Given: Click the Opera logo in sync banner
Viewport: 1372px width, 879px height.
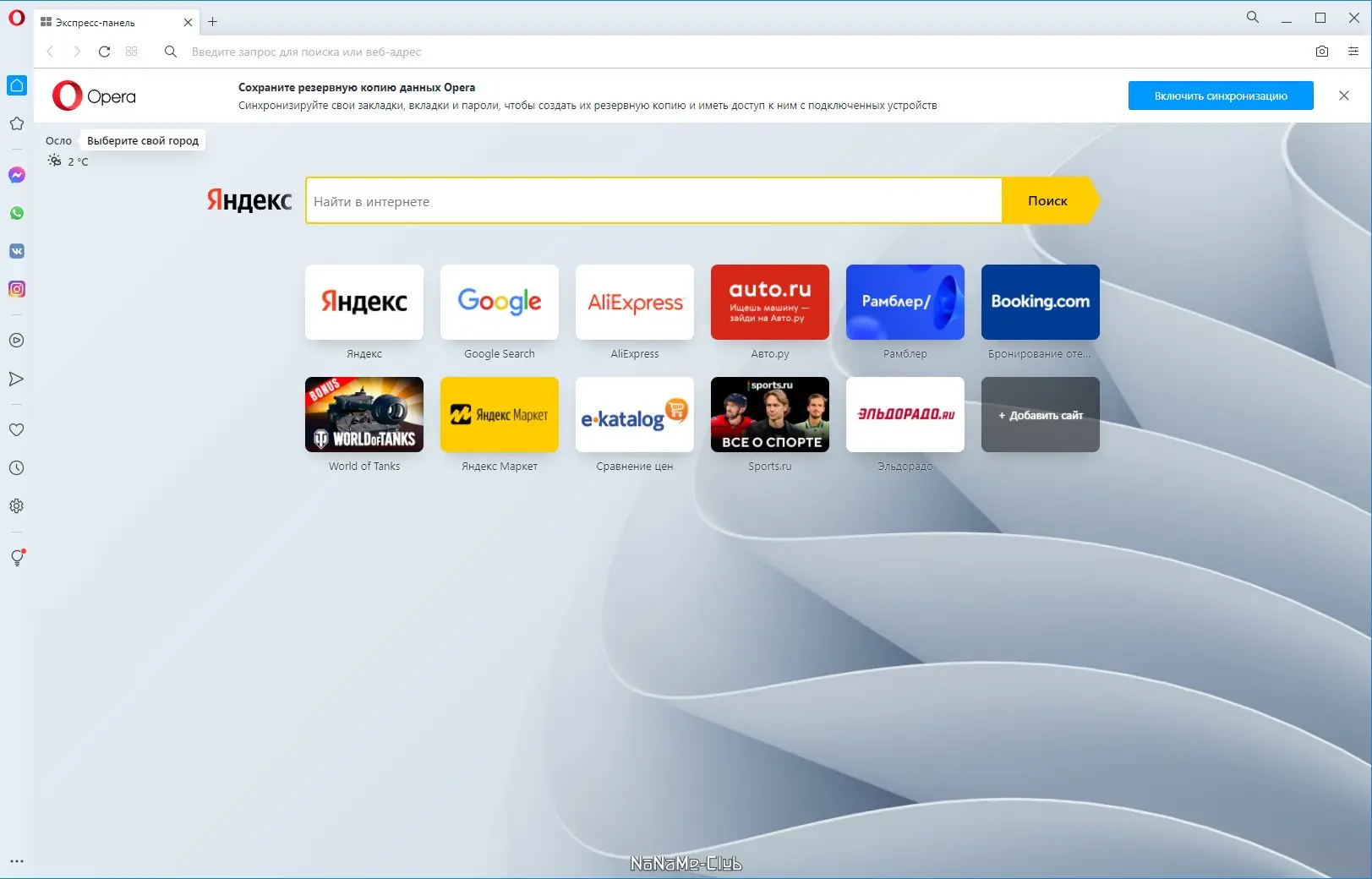Looking at the screenshot, I should click(x=94, y=96).
